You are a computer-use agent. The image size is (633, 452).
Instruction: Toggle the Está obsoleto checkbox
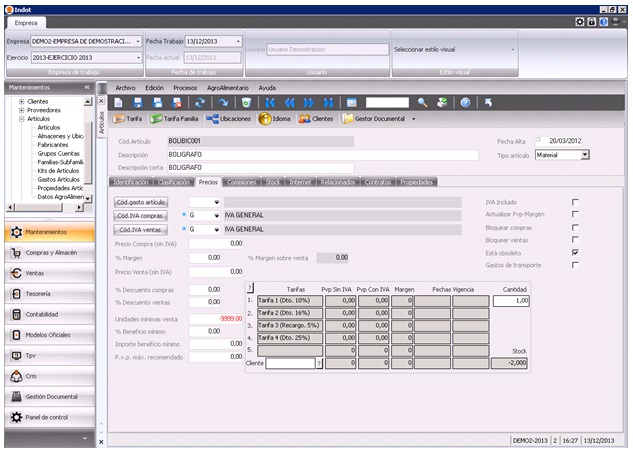pos(574,253)
